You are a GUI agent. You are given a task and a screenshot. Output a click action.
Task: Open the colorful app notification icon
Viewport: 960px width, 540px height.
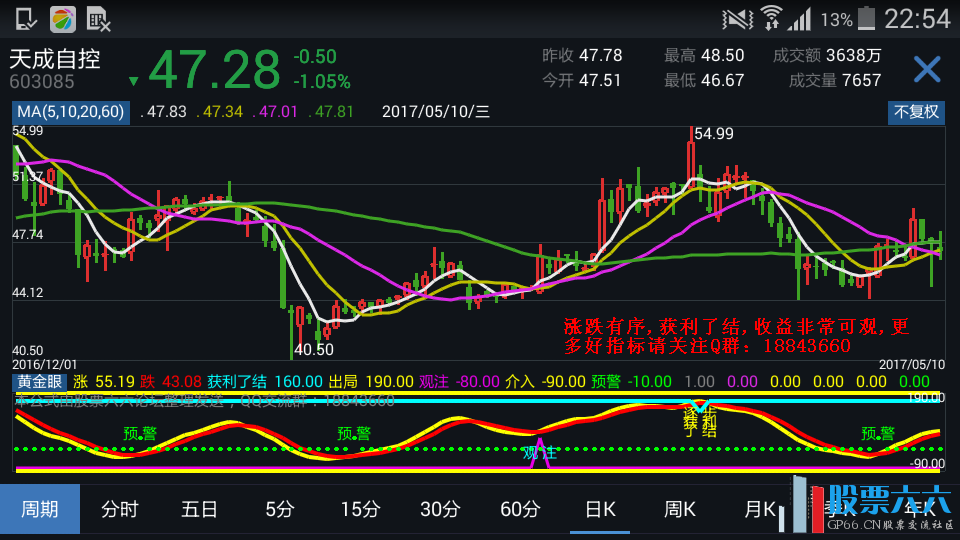(x=62, y=18)
